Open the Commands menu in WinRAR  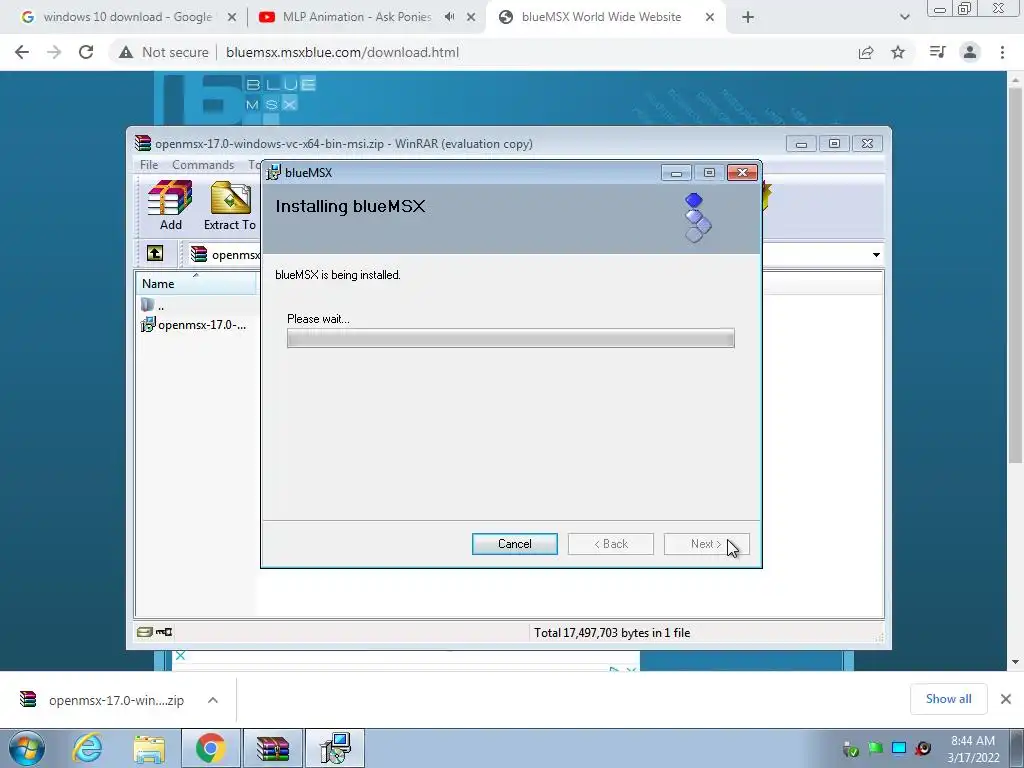[202, 165]
